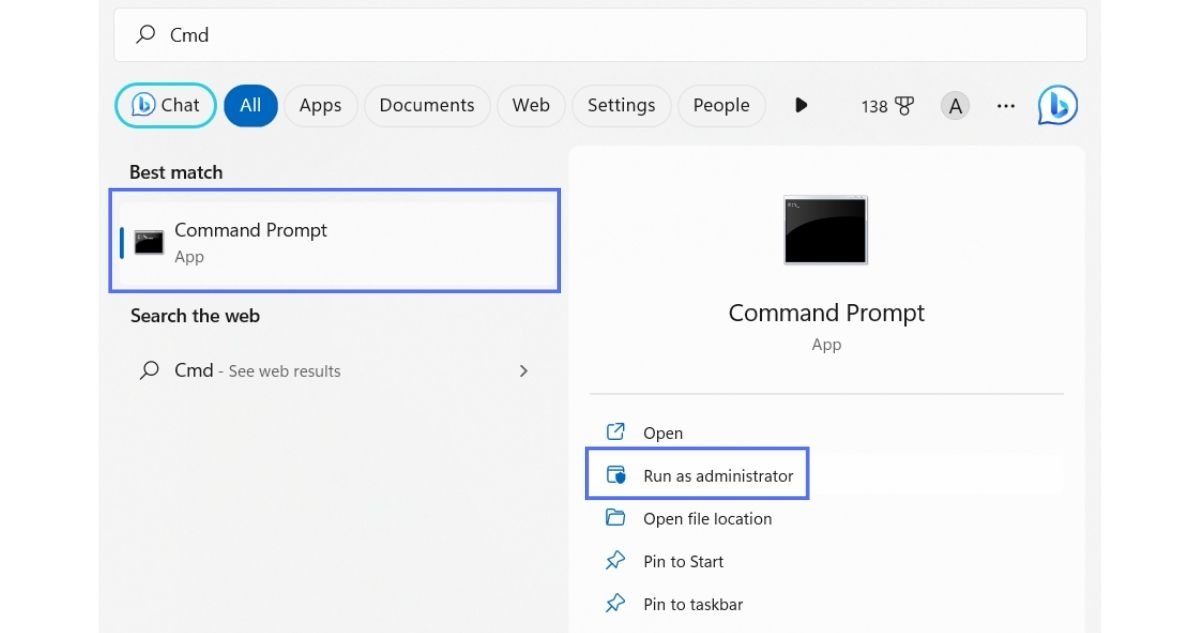The height and width of the screenshot is (633, 1200).
Task: Select the All filter tab
Action: 250,105
